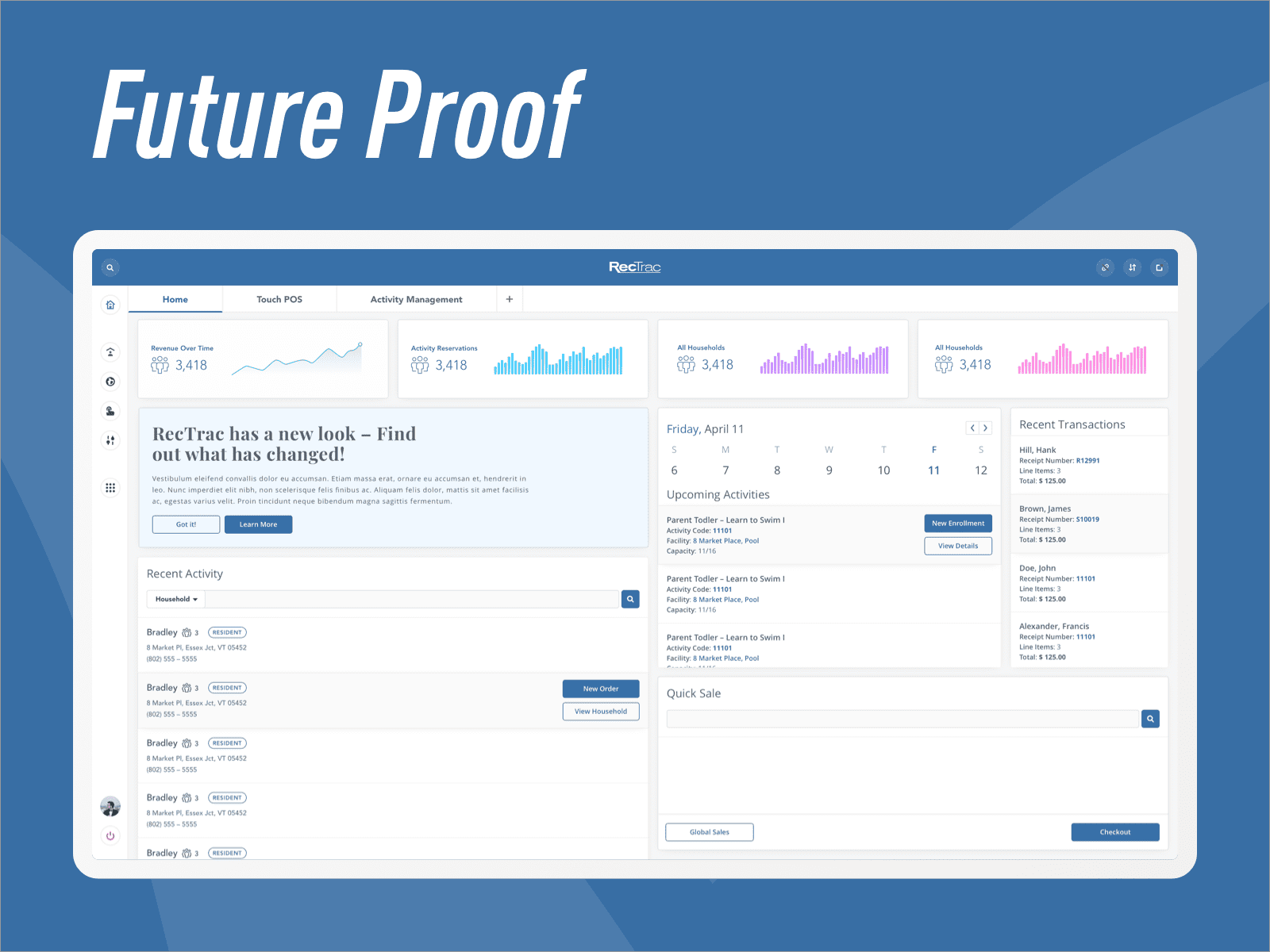Click the Got it! button
The width and height of the screenshot is (1270, 952).
[x=186, y=524]
